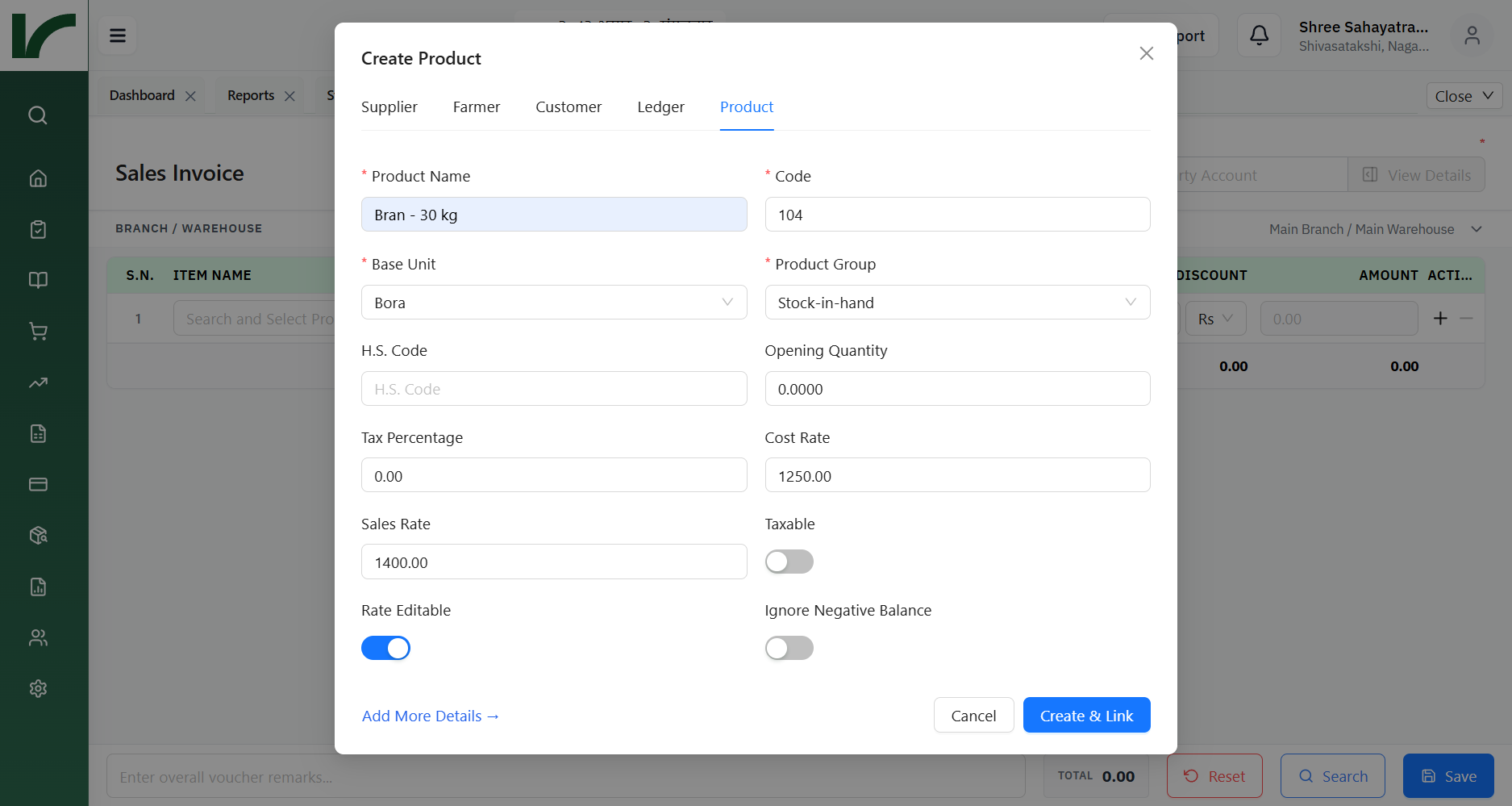This screenshot has width=1512, height=806.
Task: Click the minus icon to remove row
Action: point(1467,319)
